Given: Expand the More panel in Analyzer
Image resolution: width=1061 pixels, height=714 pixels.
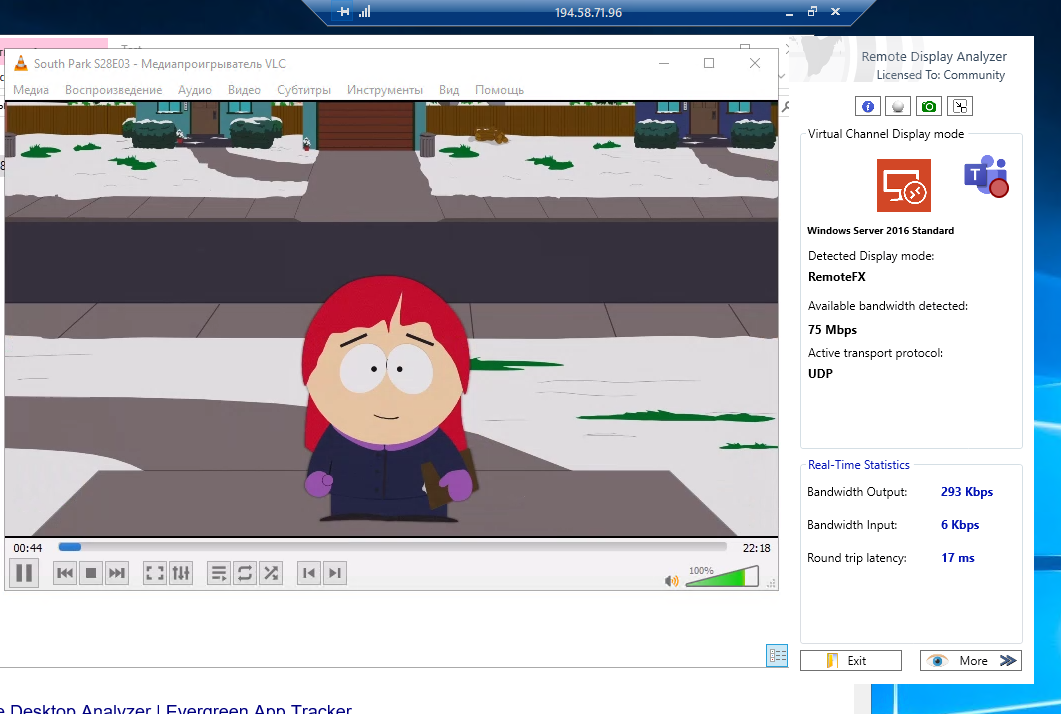Looking at the screenshot, I should pyautogui.click(x=970, y=661).
